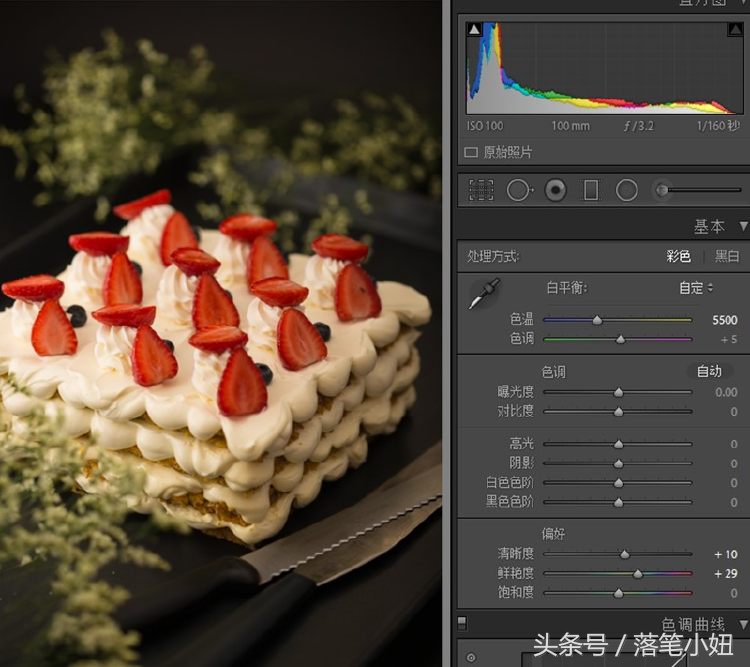The image size is (750, 667).
Task: Collapse the 基本 panel
Action: 743,227
